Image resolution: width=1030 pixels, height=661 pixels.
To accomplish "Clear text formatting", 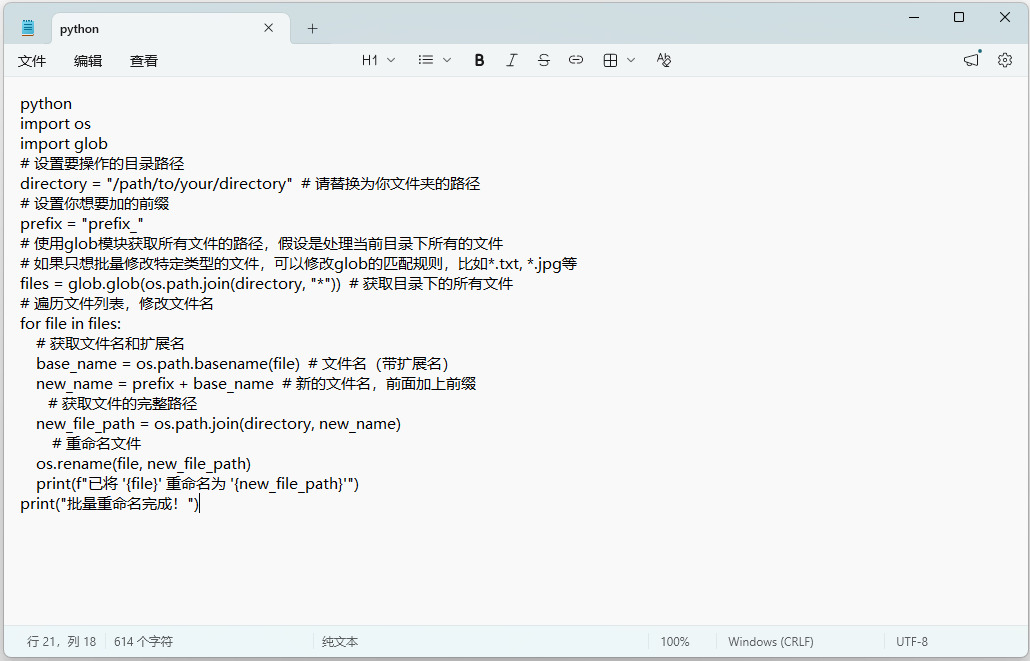I will point(664,60).
